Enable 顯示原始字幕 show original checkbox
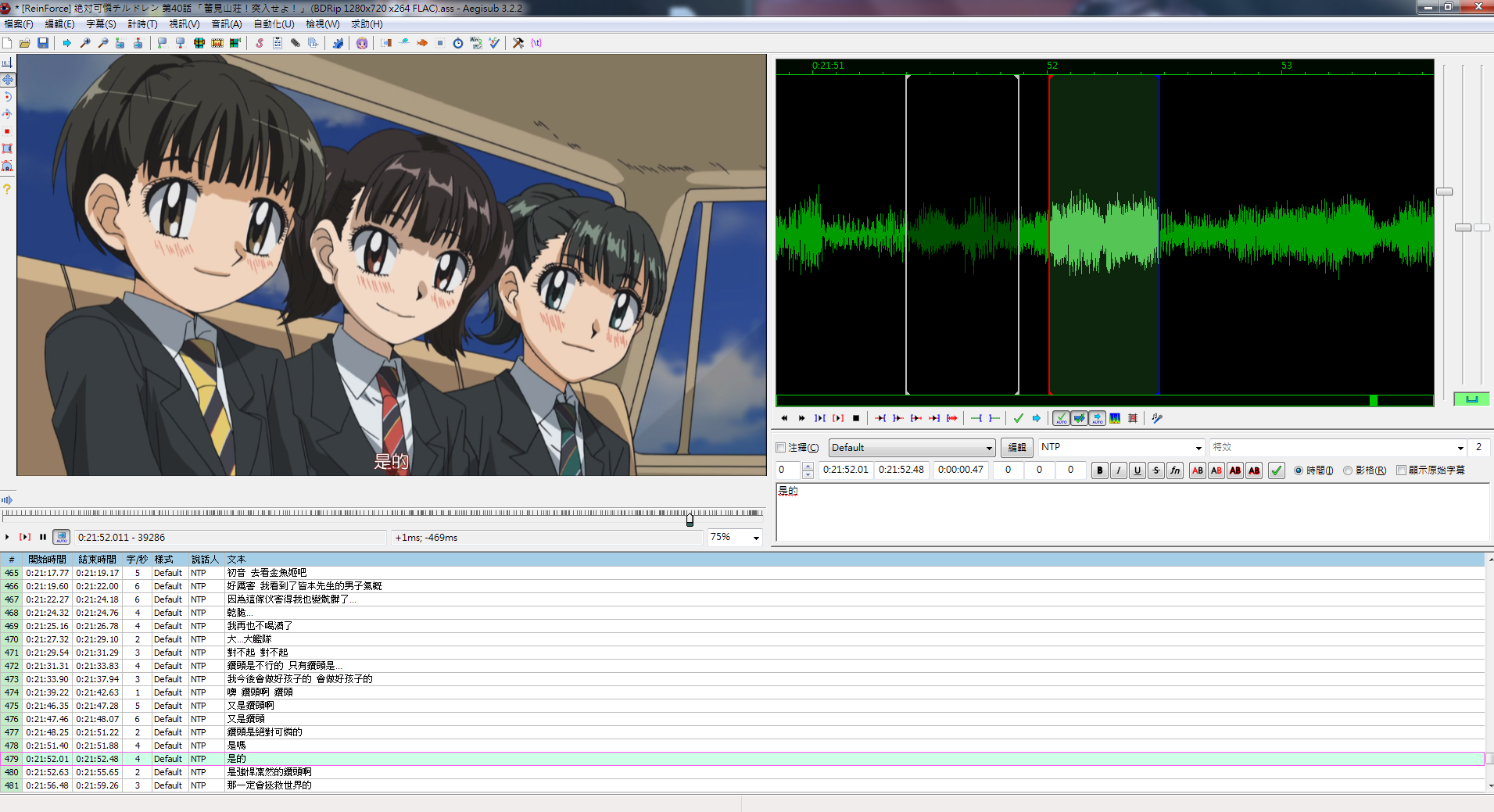1494x812 pixels. click(x=1401, y=470)
